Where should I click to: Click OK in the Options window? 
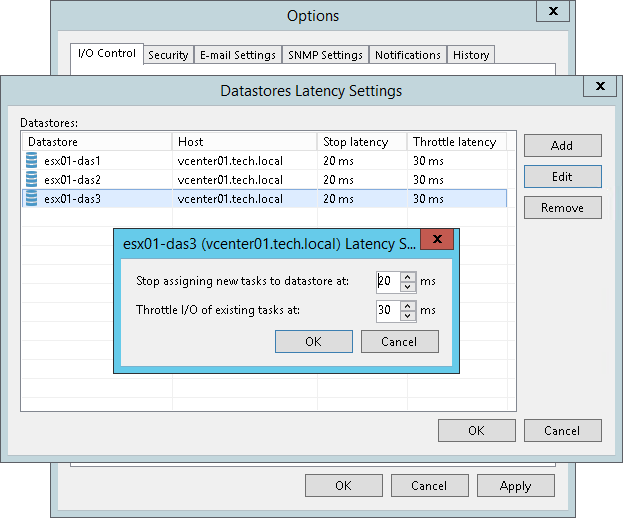point(344,485)
